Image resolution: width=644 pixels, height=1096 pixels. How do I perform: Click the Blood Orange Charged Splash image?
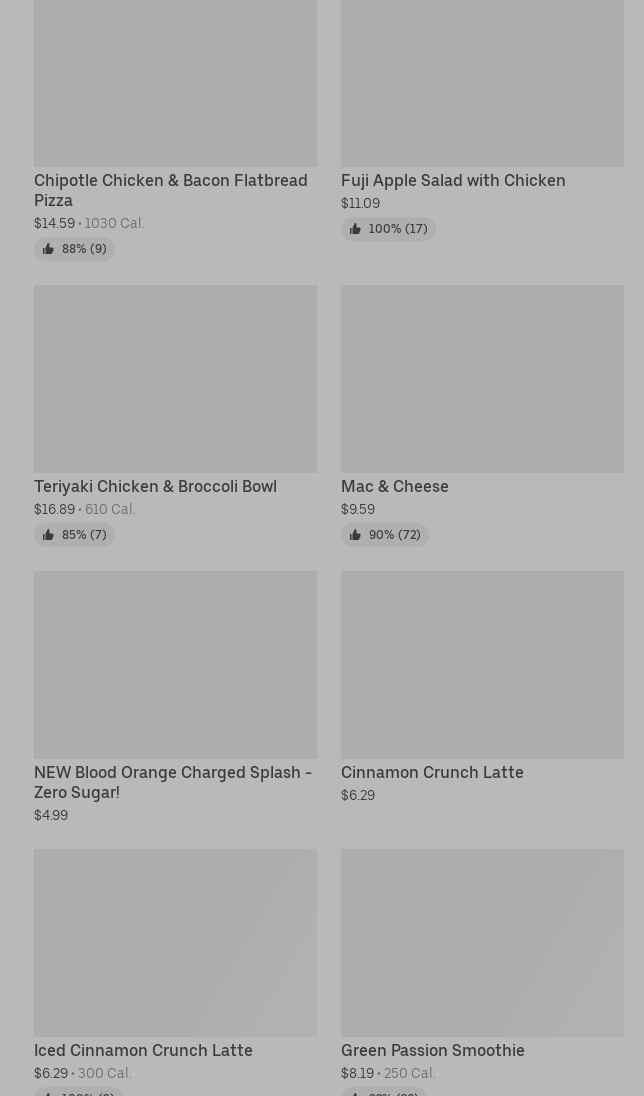coord(175,665)
